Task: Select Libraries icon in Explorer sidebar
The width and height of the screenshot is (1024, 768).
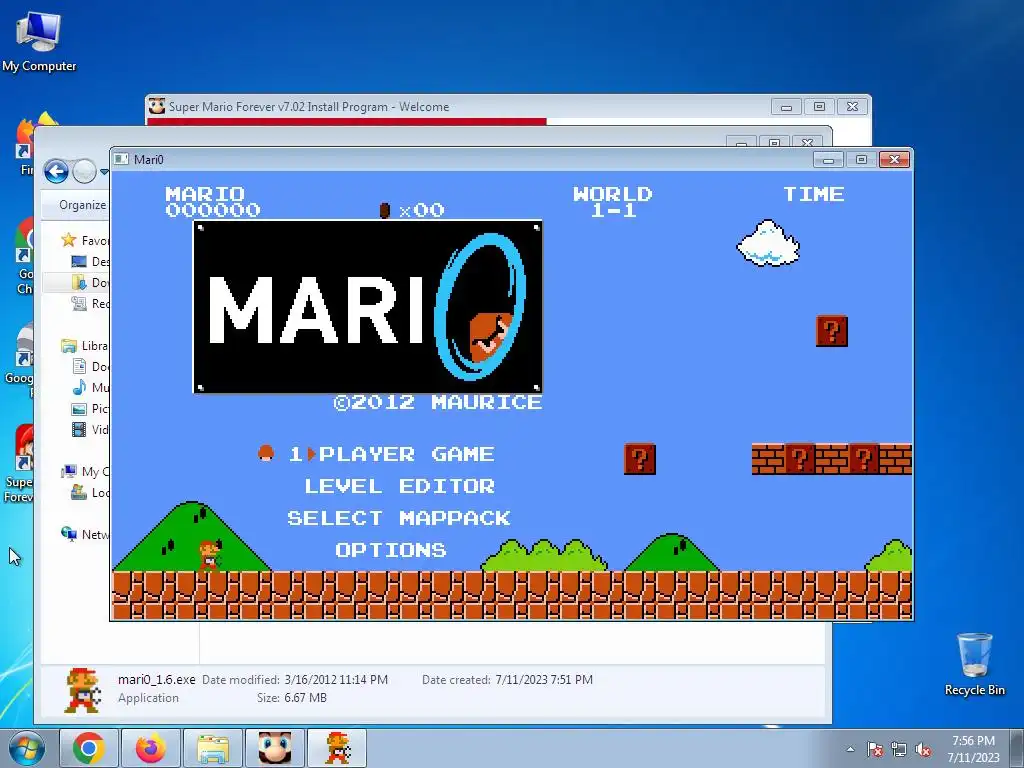Action: tap(69, 345)
